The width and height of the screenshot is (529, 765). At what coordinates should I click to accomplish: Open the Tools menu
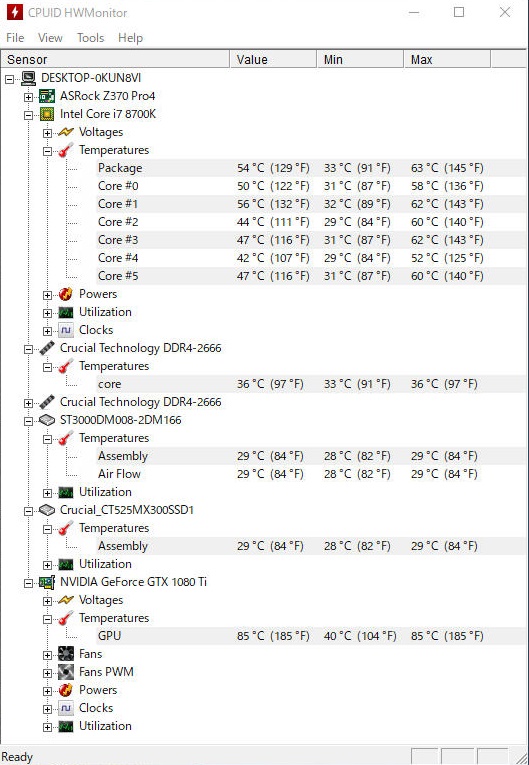tap(90, 38)
